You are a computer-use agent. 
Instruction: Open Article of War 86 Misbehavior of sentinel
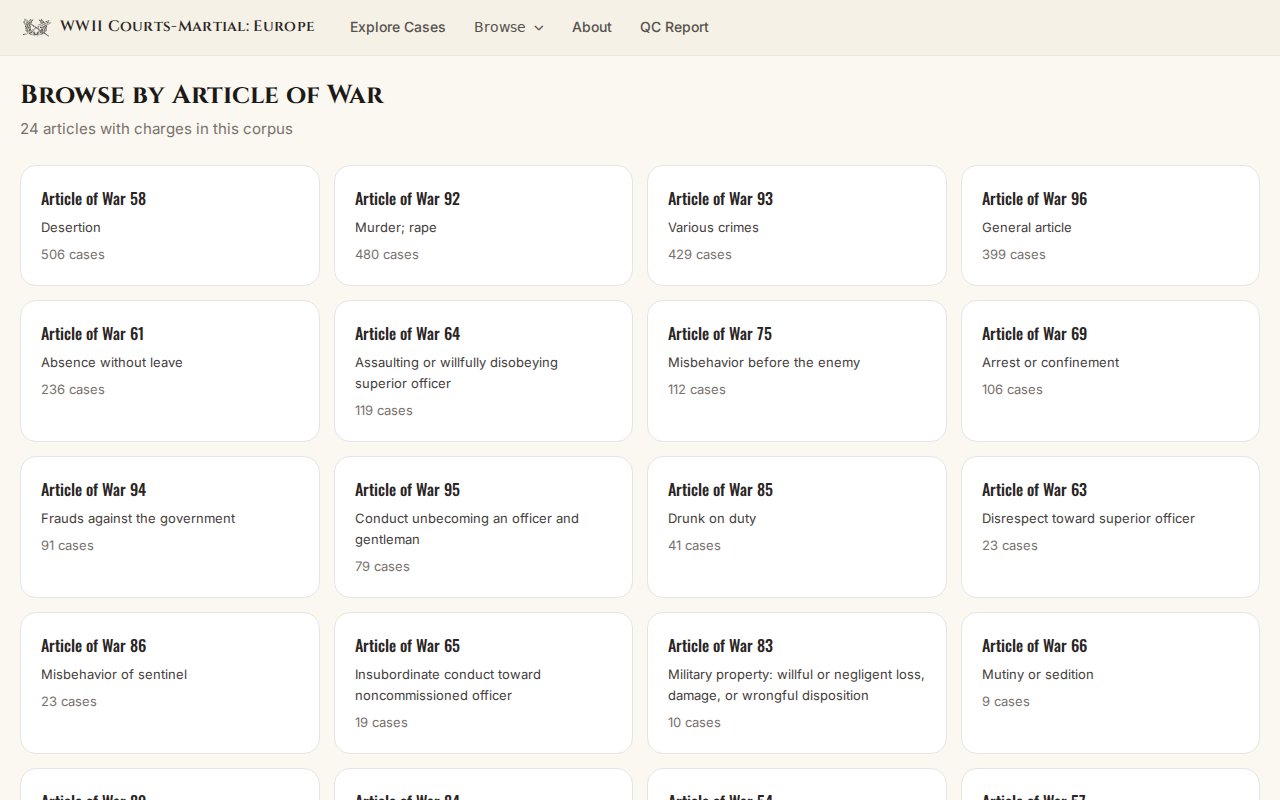click(170, 683)
